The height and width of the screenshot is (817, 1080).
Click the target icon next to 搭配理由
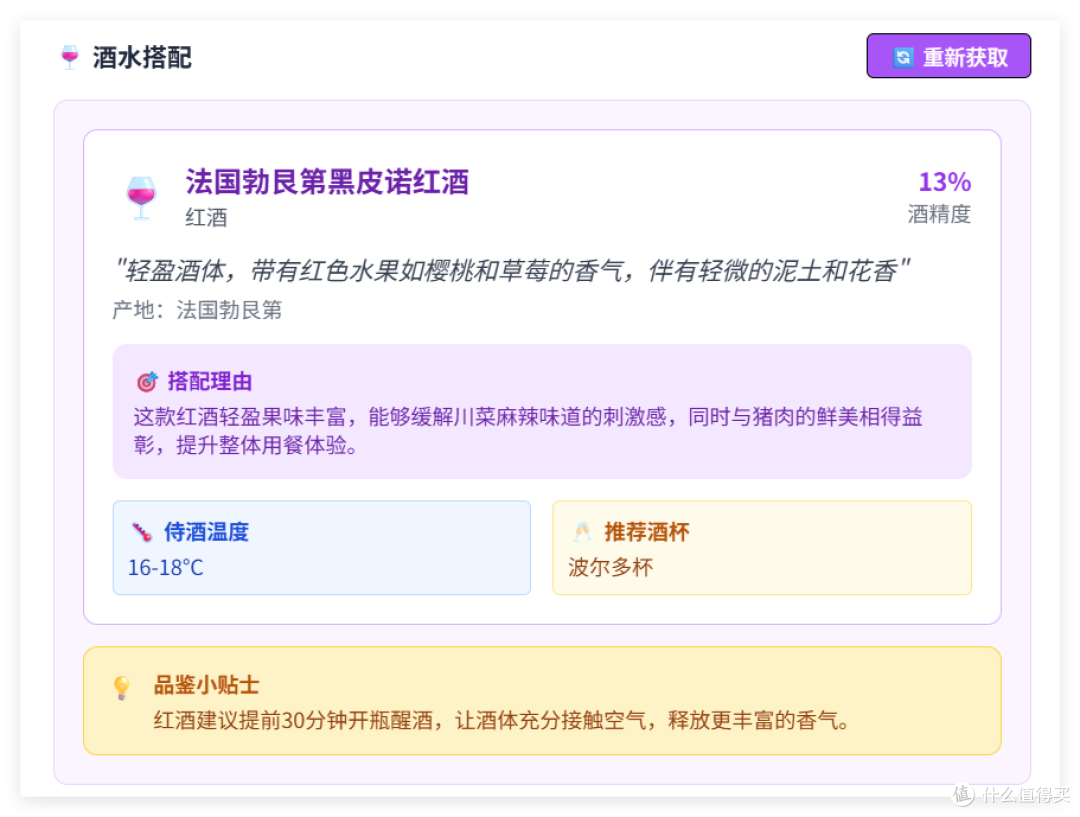point(147,381)
